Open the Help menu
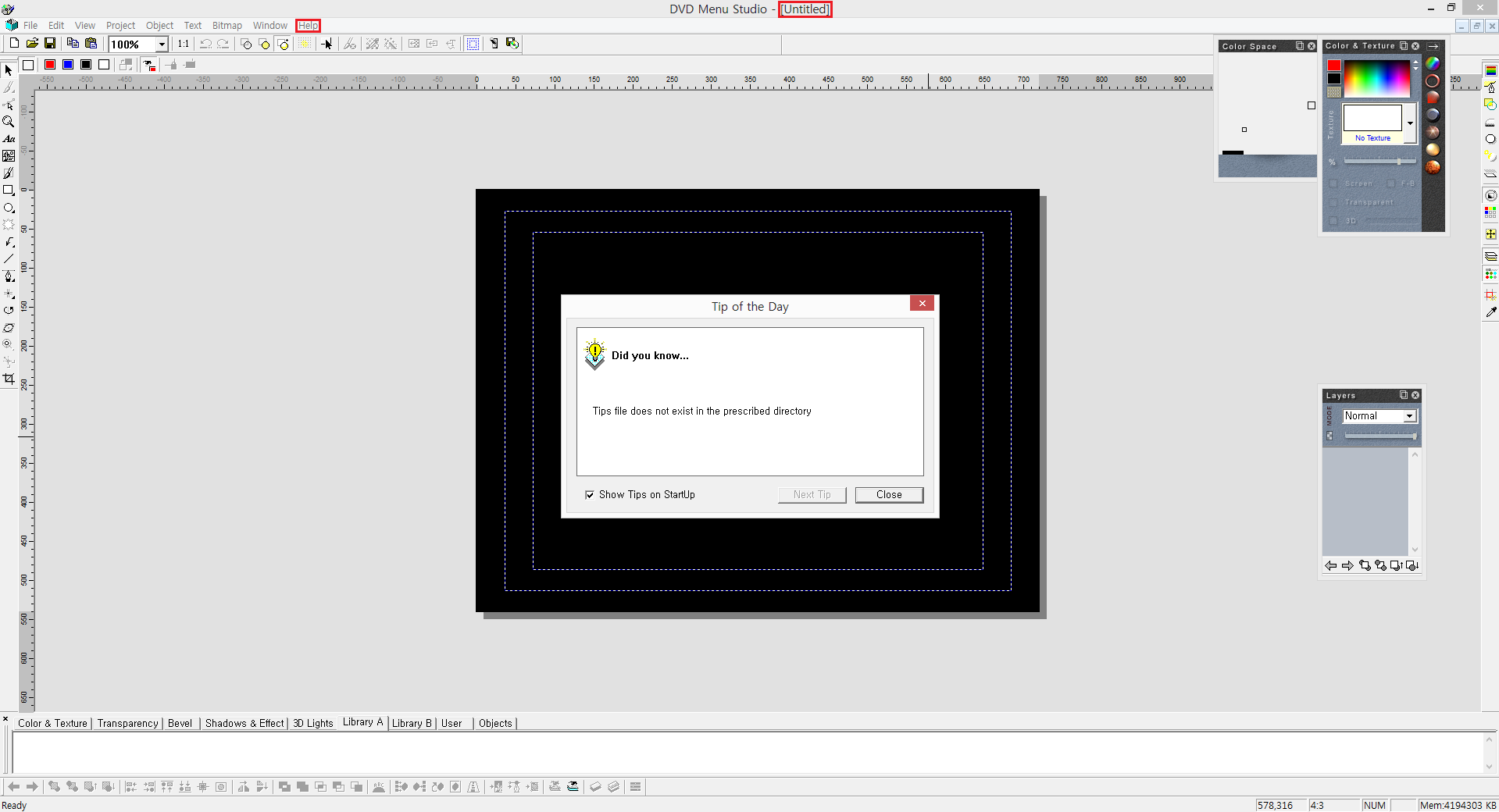Viewport: 1499px width, 812px height. coord(308,26)
